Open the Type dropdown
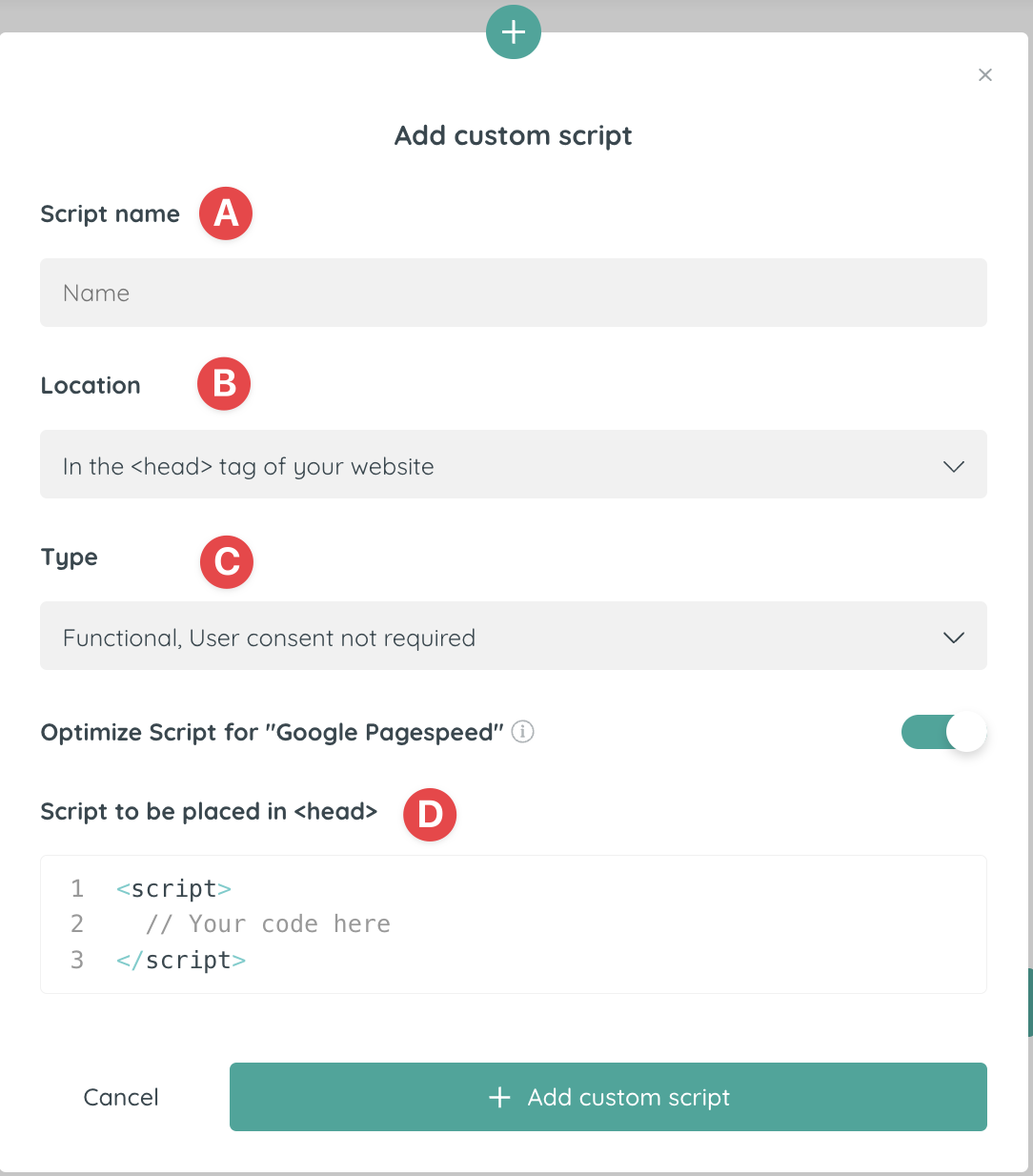 click(513, 637)
